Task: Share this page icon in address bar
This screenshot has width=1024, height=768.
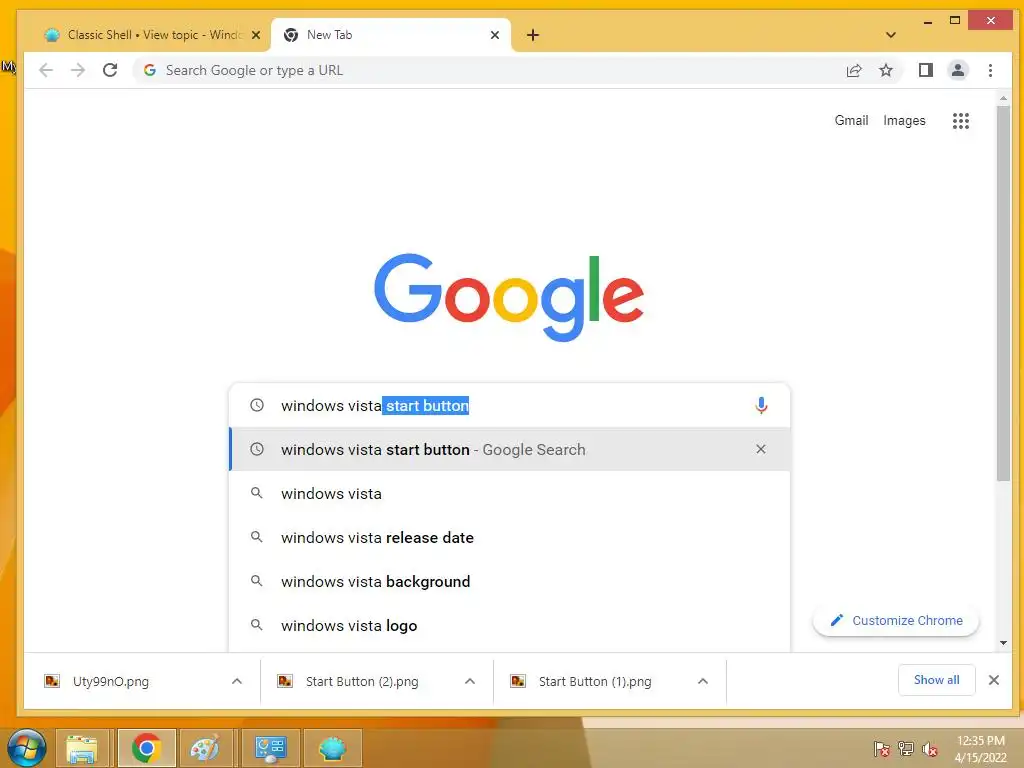Action: pos(854,71)
